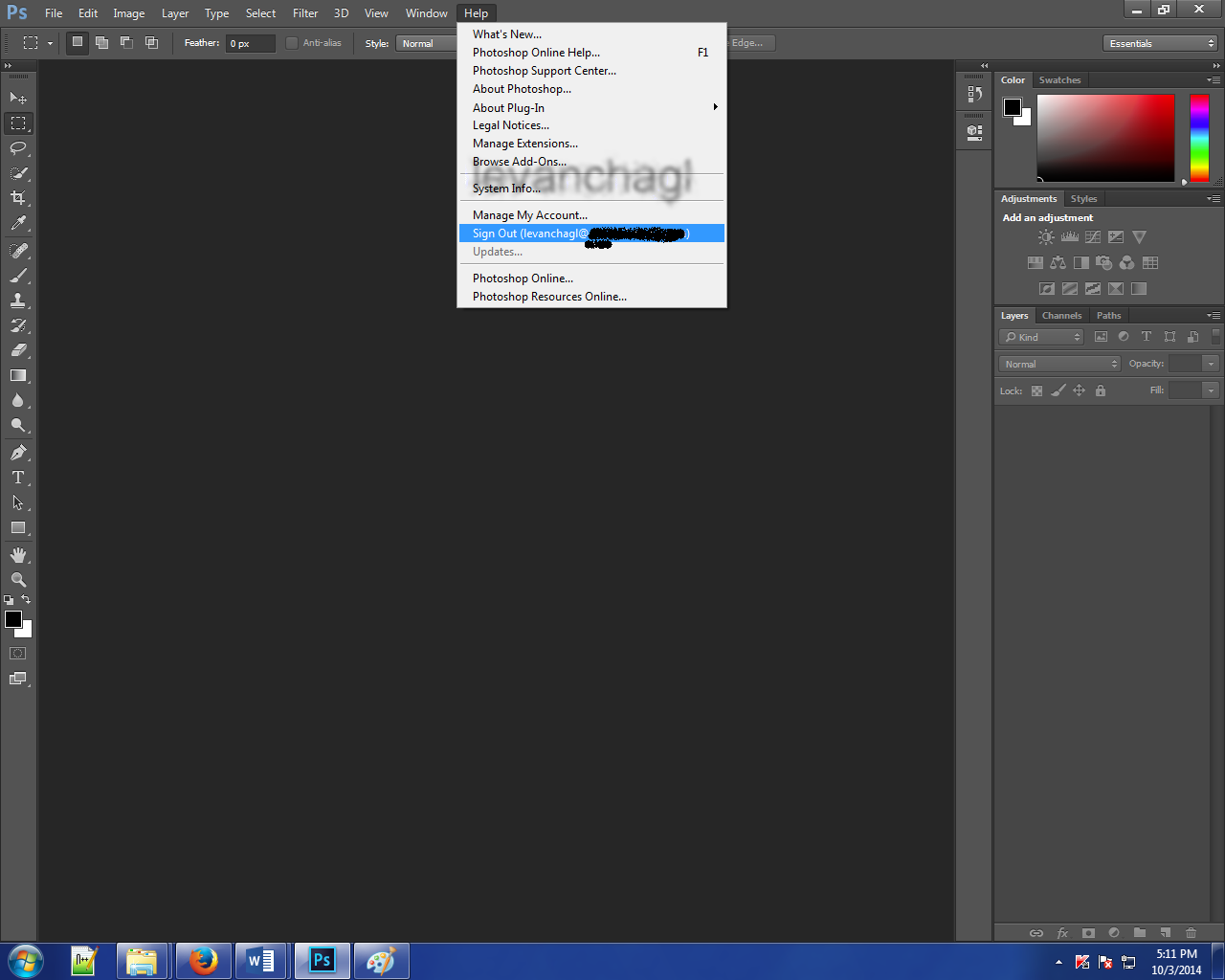The width and height of the screenshot is (1225, 980).
Task: Select the Pen tool
Action: click(x=18, y=453)
